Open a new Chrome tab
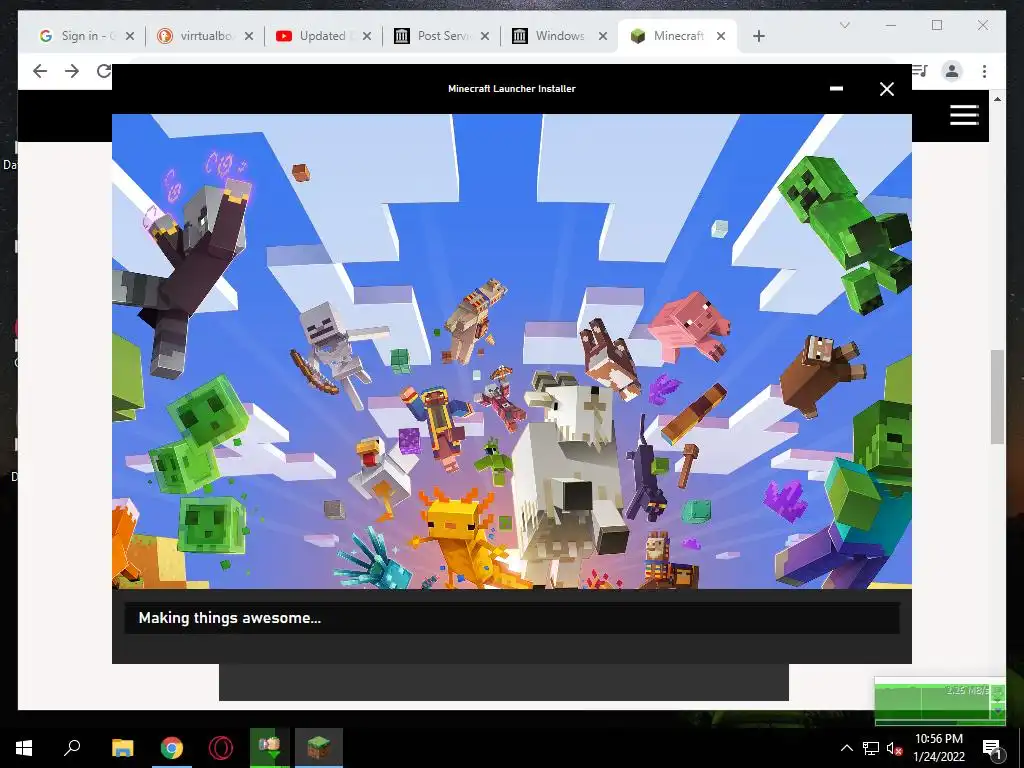The width and height of the screenshot is (1024, 768). 758,36
